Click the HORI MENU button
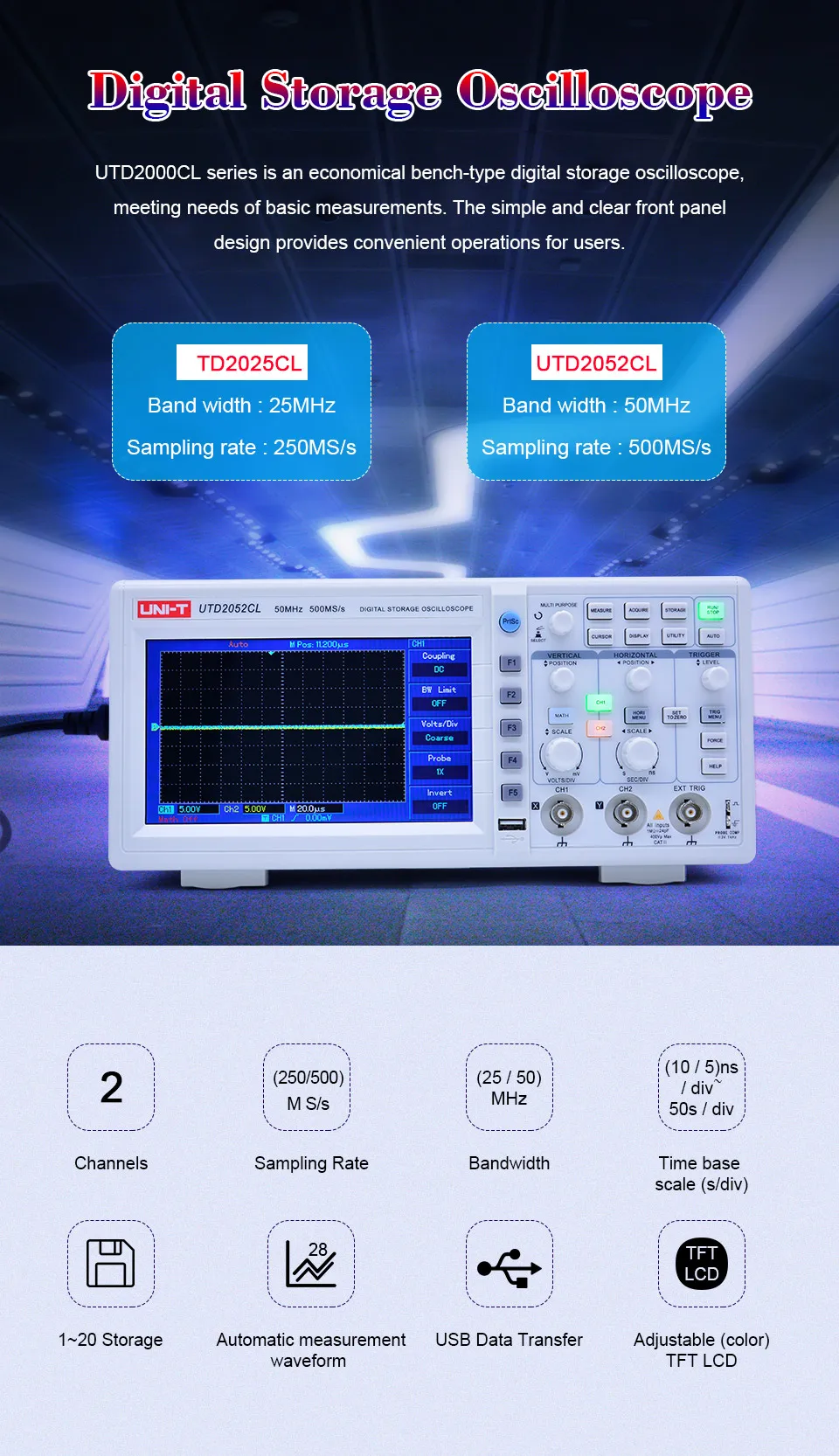This screenshot has height=1456, width=839. pos(639,714)
